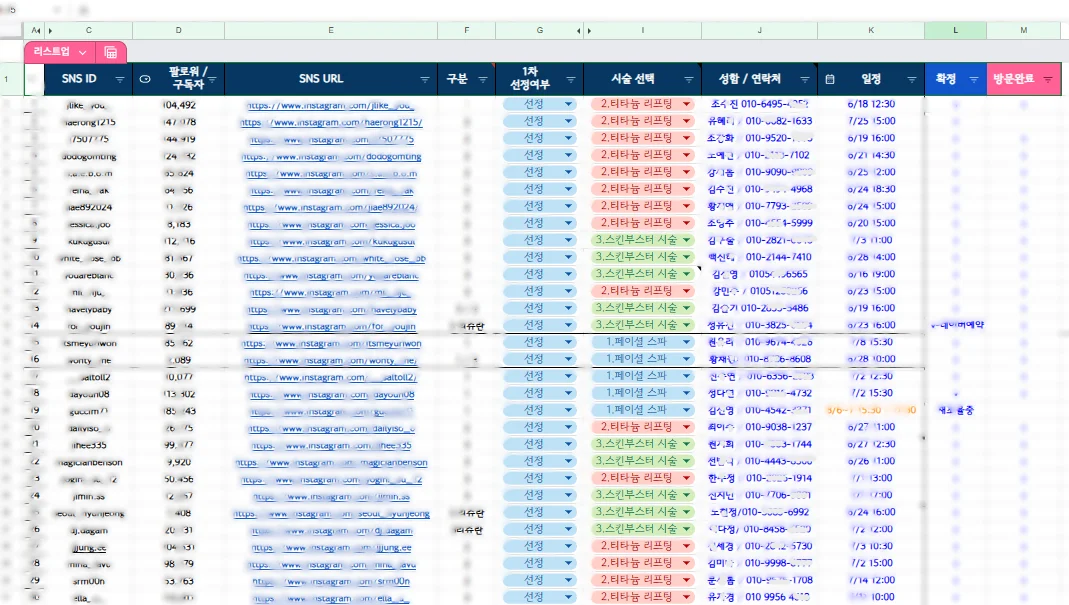1069x605 pixels.
Task: Select contact cell ending 010-2144-7410
Action: click(759, 258)
